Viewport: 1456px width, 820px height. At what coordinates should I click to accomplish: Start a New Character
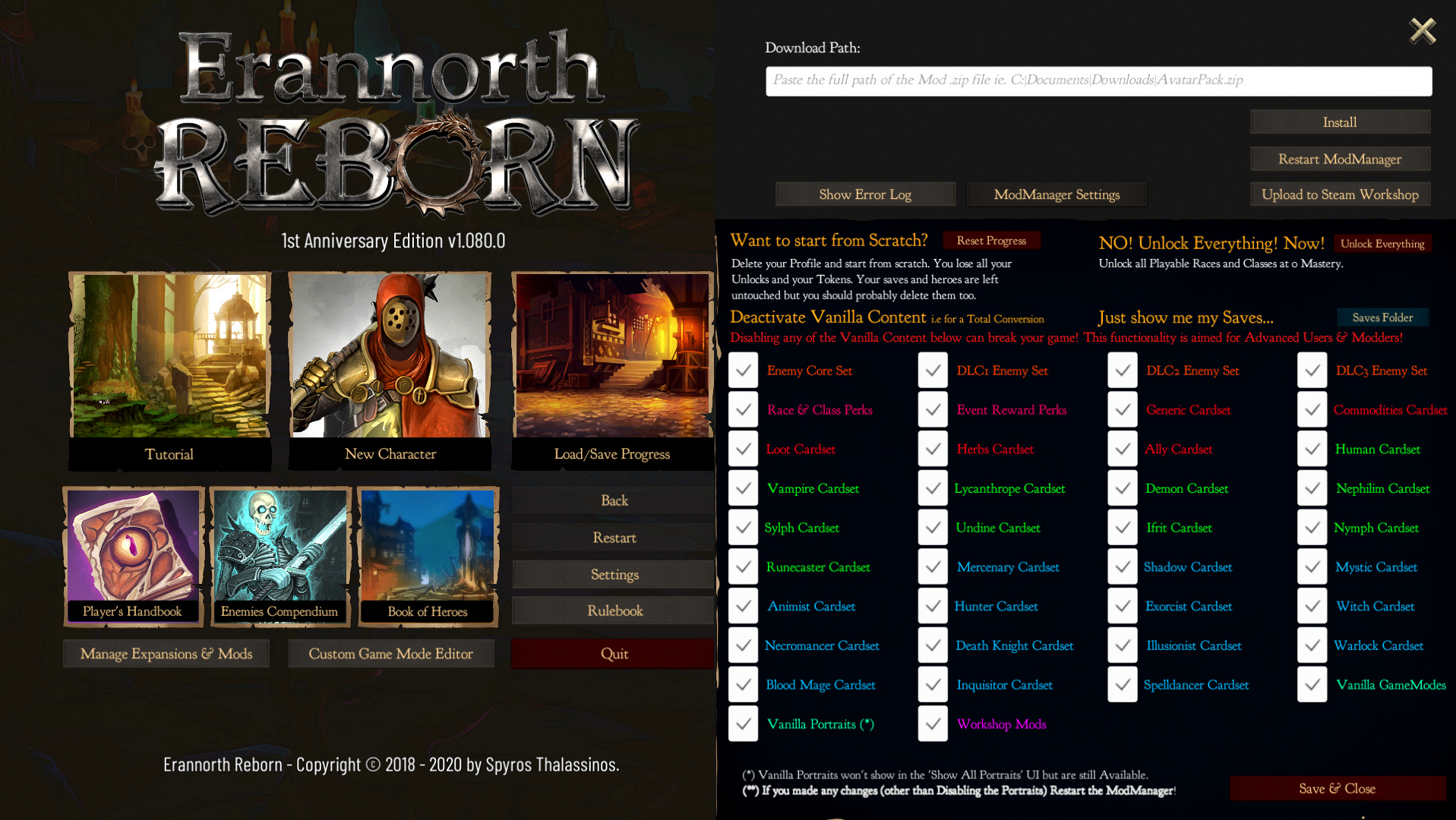click(390, 371)
